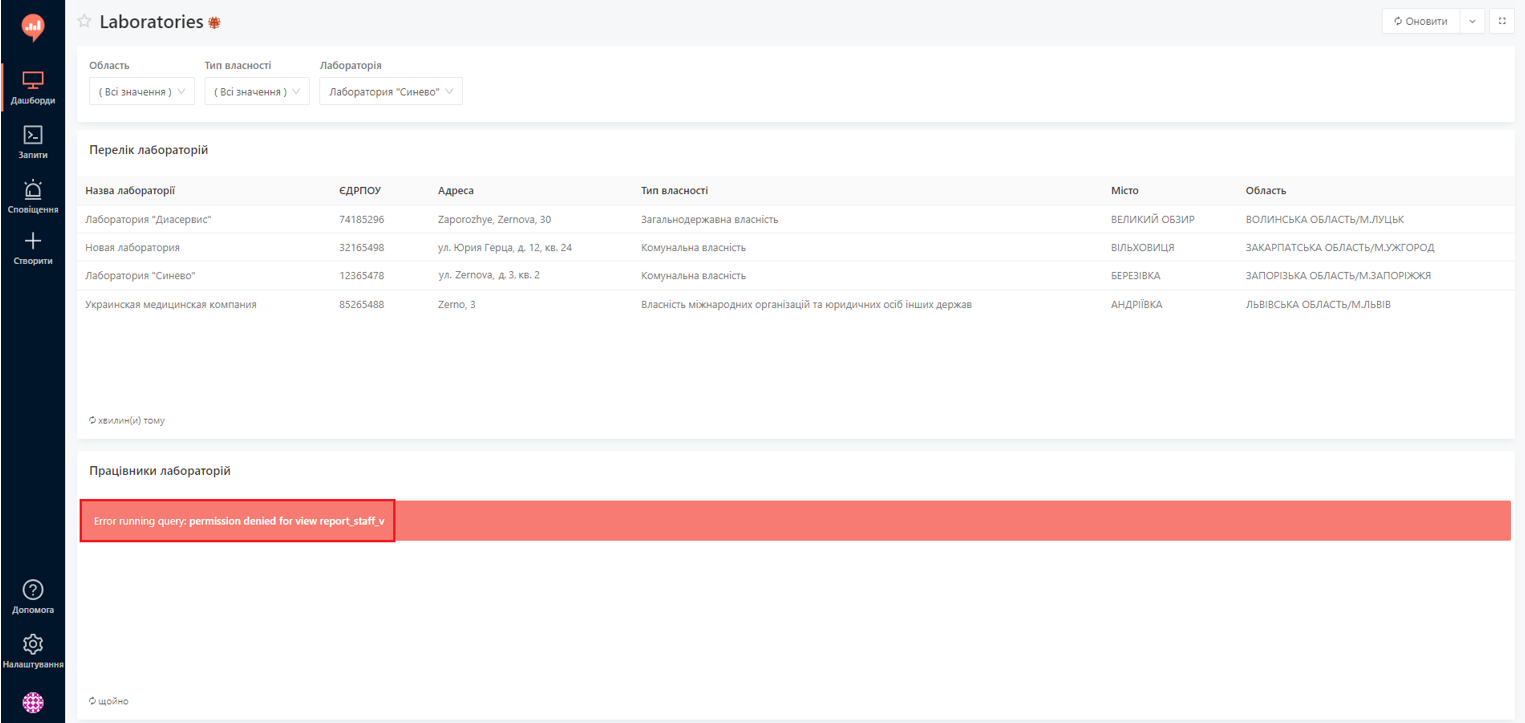Refresh Перелік лабораторій widget via хвилин(и) тому
Screen dimensions: 1525x723
[127, 421]
